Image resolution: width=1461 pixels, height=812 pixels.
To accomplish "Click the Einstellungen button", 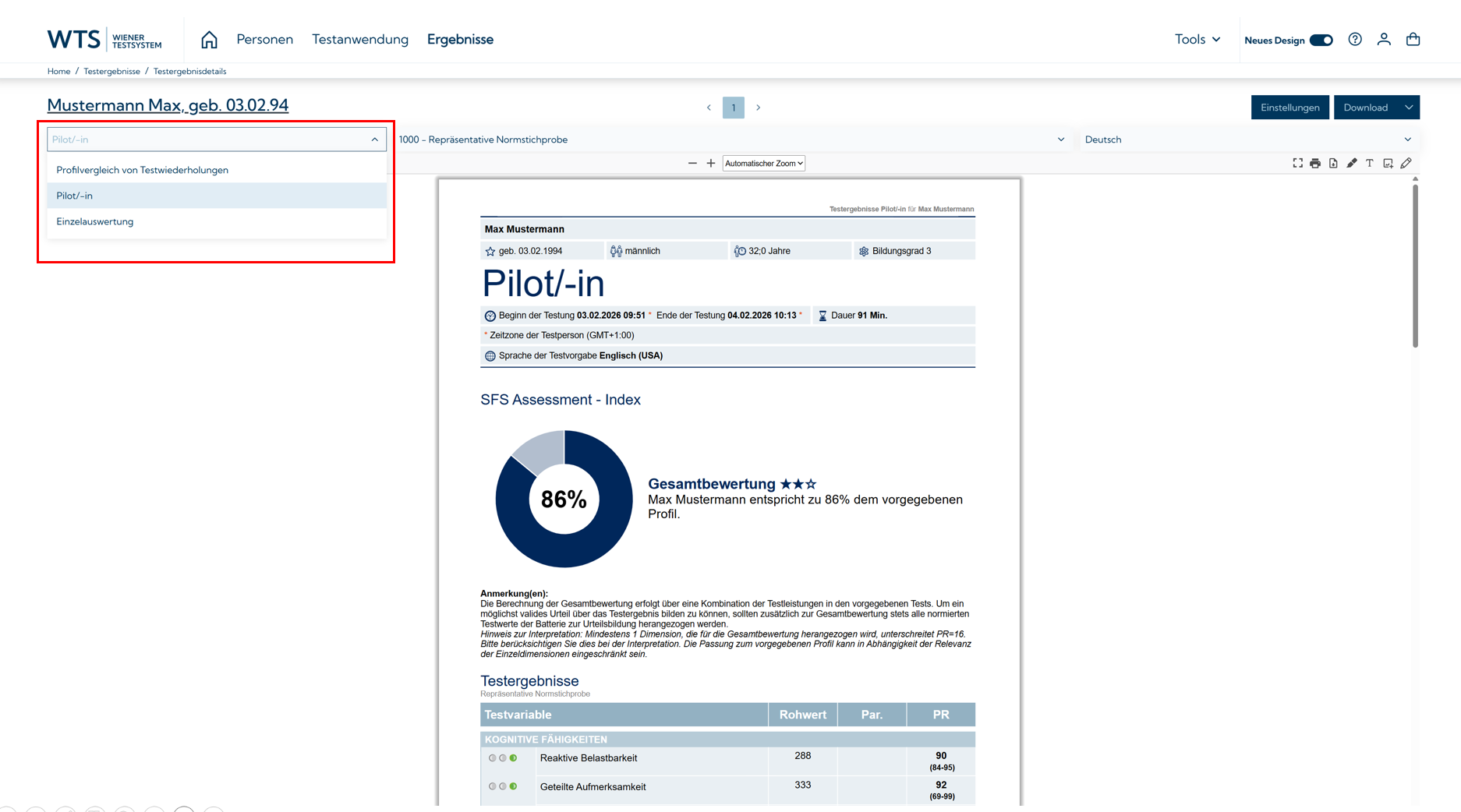I will coord(1289,108).
